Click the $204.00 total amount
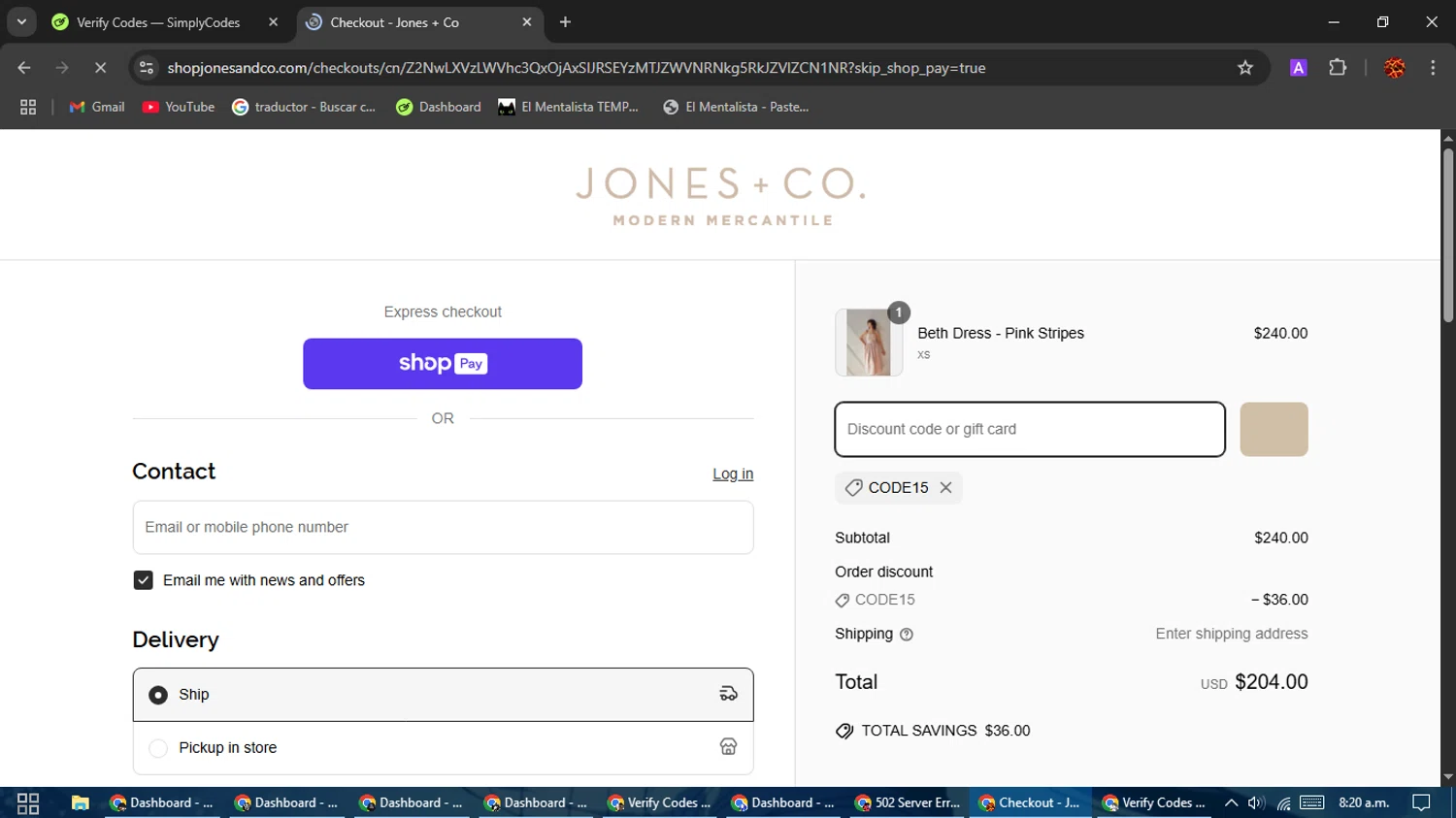 pos(1272,682)
